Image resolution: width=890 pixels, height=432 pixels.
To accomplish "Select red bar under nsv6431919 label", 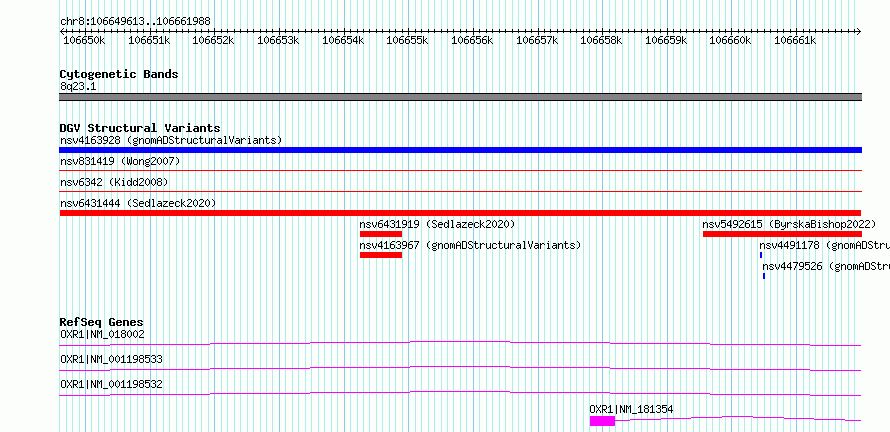I will tap(381, 234).
